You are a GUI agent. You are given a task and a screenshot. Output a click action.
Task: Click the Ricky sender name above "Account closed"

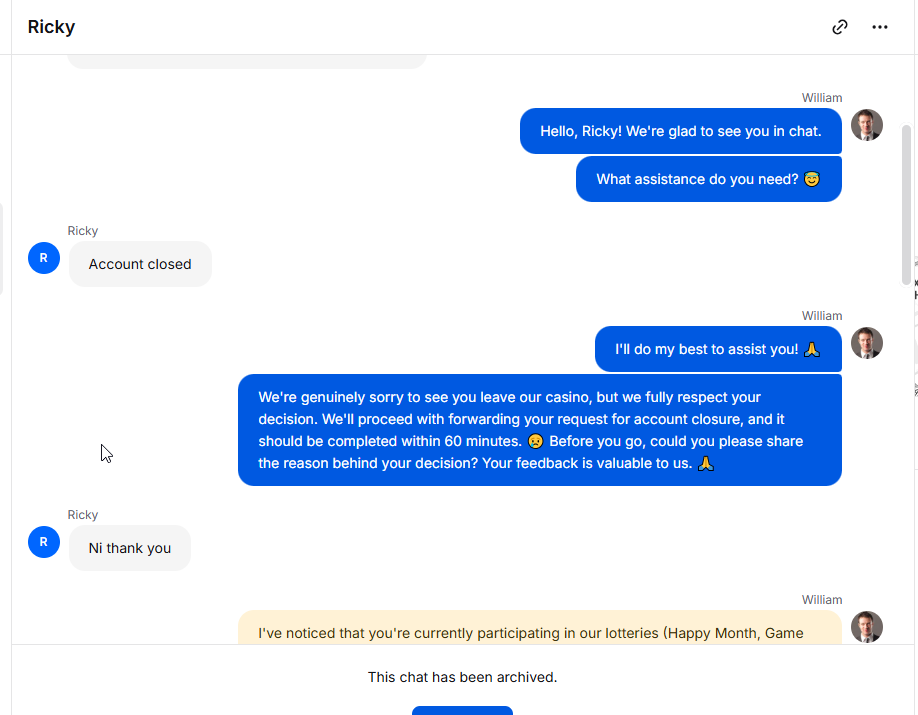[x=83, y=231]
